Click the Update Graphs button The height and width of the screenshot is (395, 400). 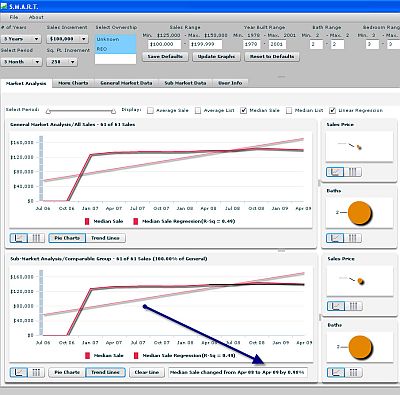[216, 57]
